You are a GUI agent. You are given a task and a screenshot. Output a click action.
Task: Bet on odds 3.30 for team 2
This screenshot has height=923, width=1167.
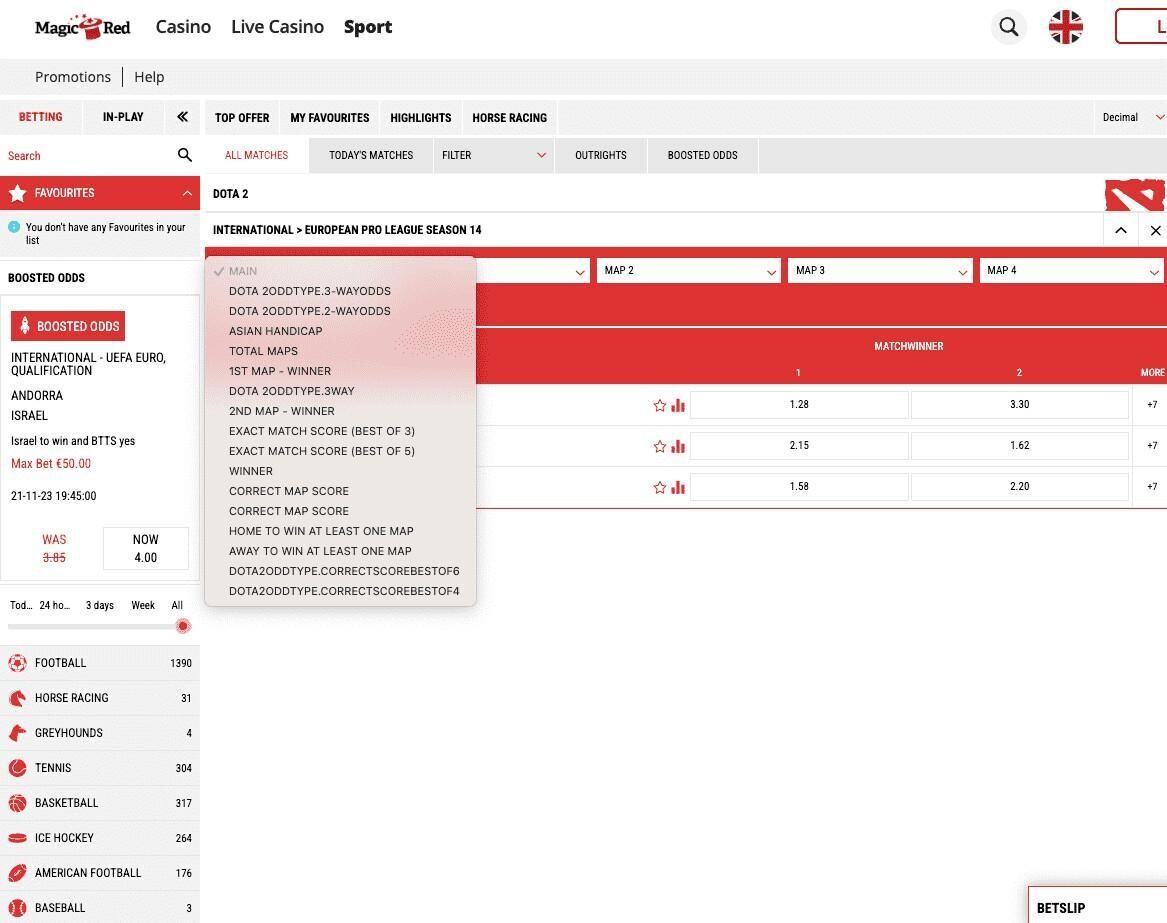[1020, 405]
